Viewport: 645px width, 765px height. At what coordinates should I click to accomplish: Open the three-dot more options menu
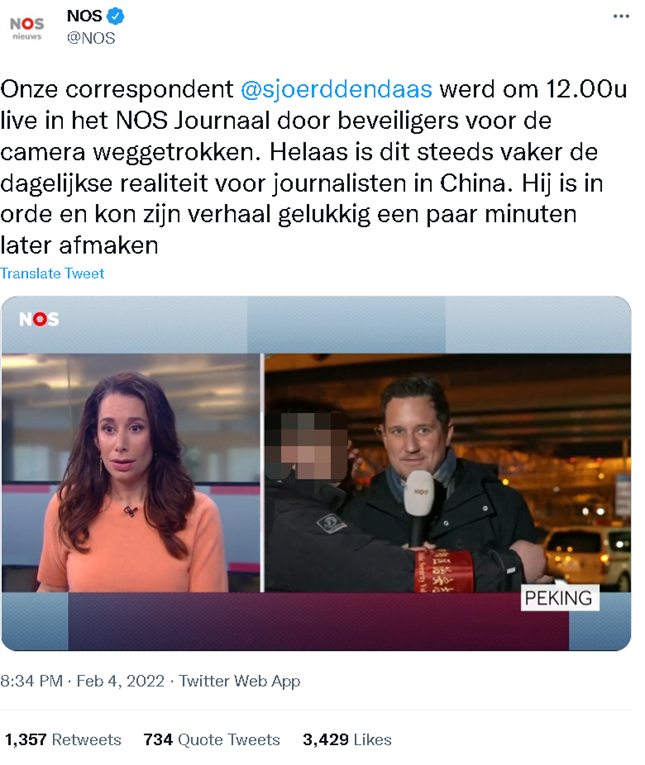click(x=621, y=17)
